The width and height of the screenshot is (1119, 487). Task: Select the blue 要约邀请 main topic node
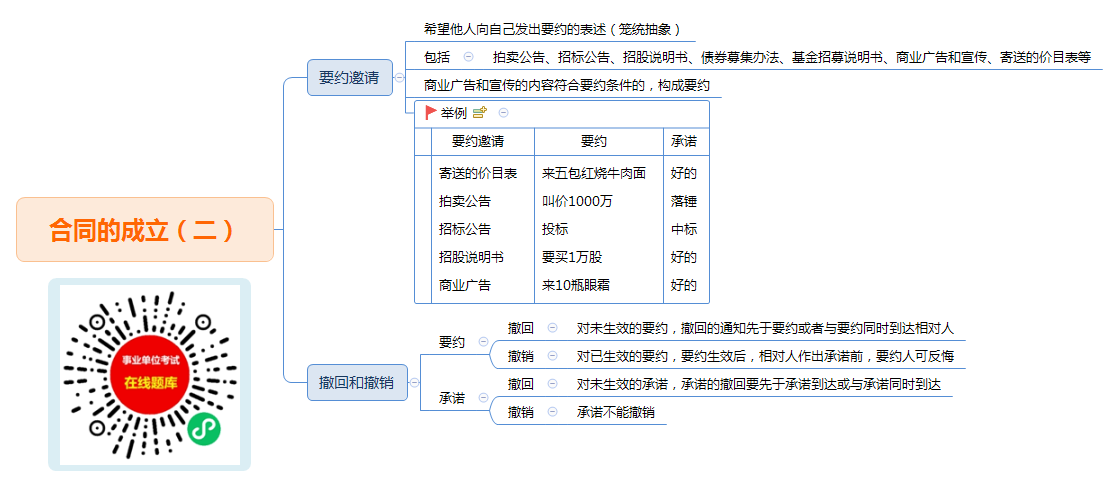[x=350, y=78]
